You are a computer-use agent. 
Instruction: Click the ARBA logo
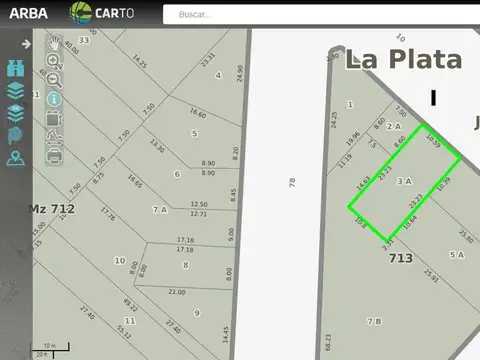coord(29,14)
